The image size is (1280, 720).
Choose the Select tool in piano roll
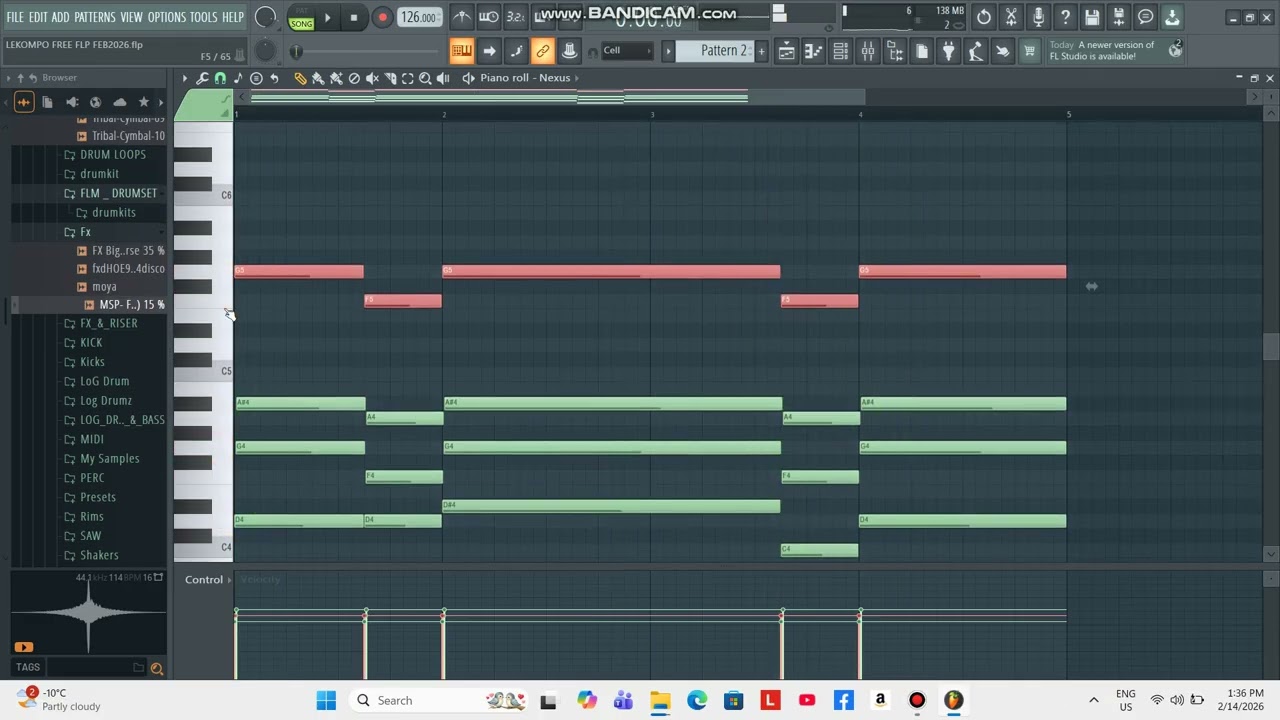pos(407,78)
